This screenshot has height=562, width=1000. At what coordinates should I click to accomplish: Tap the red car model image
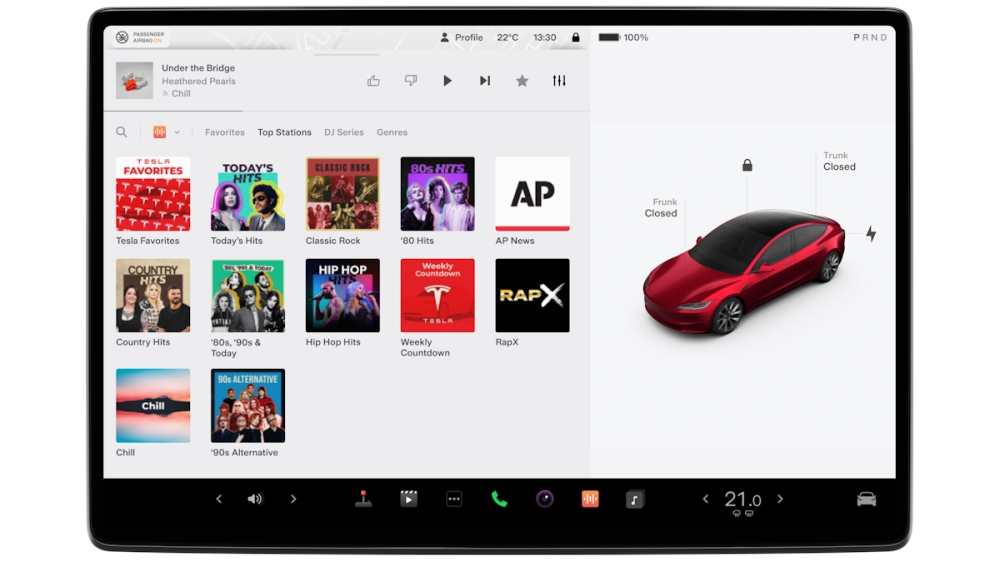point(744,272)
